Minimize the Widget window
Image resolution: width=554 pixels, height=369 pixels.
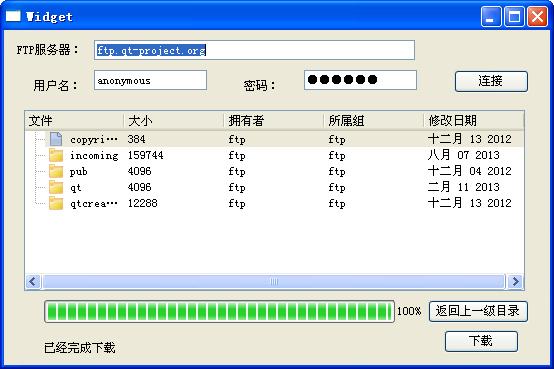click(x=490, y=17)
